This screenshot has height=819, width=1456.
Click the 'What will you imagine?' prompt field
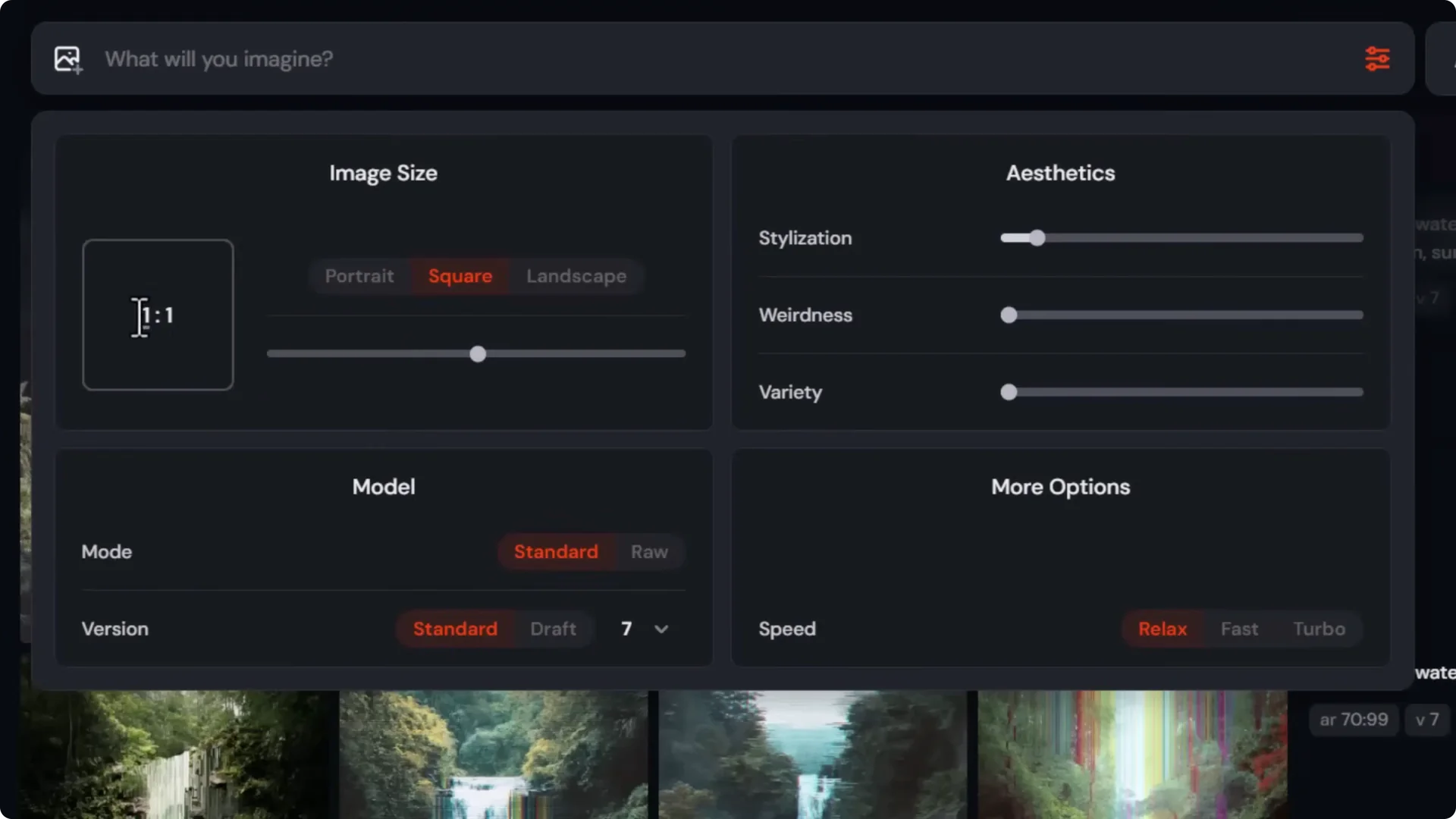click(x=455, y=59)
